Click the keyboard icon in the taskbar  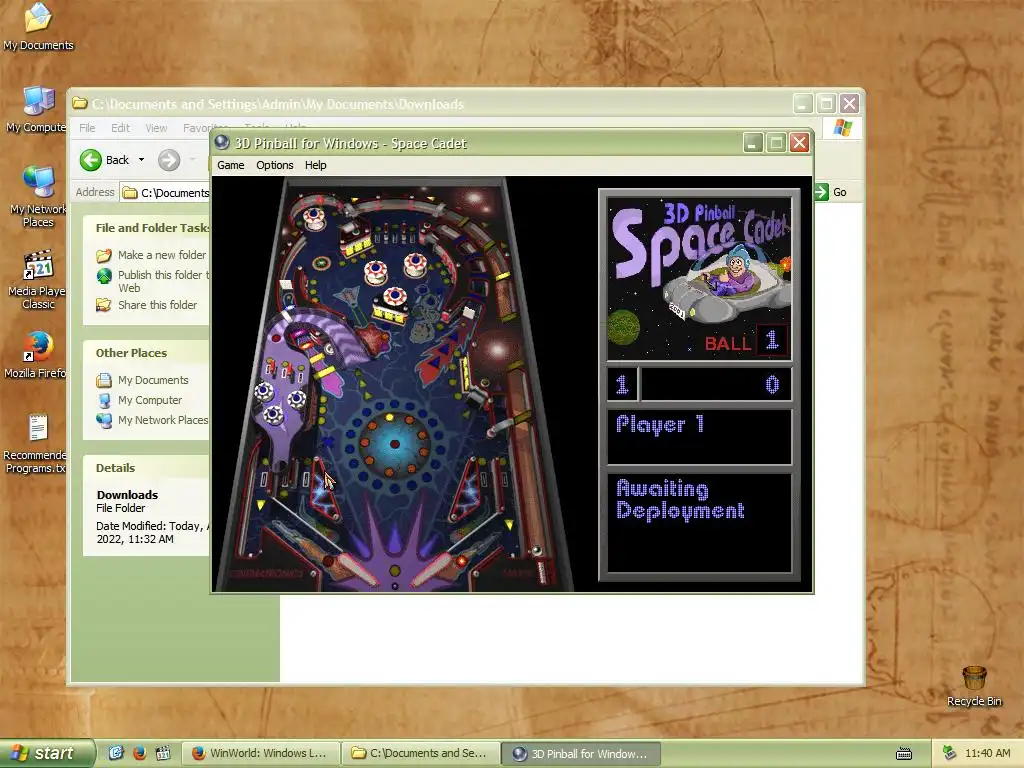[x=904, y=754]
